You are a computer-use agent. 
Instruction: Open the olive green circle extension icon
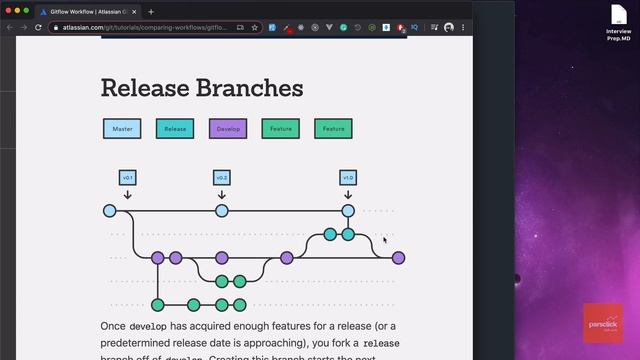[372, 27]
